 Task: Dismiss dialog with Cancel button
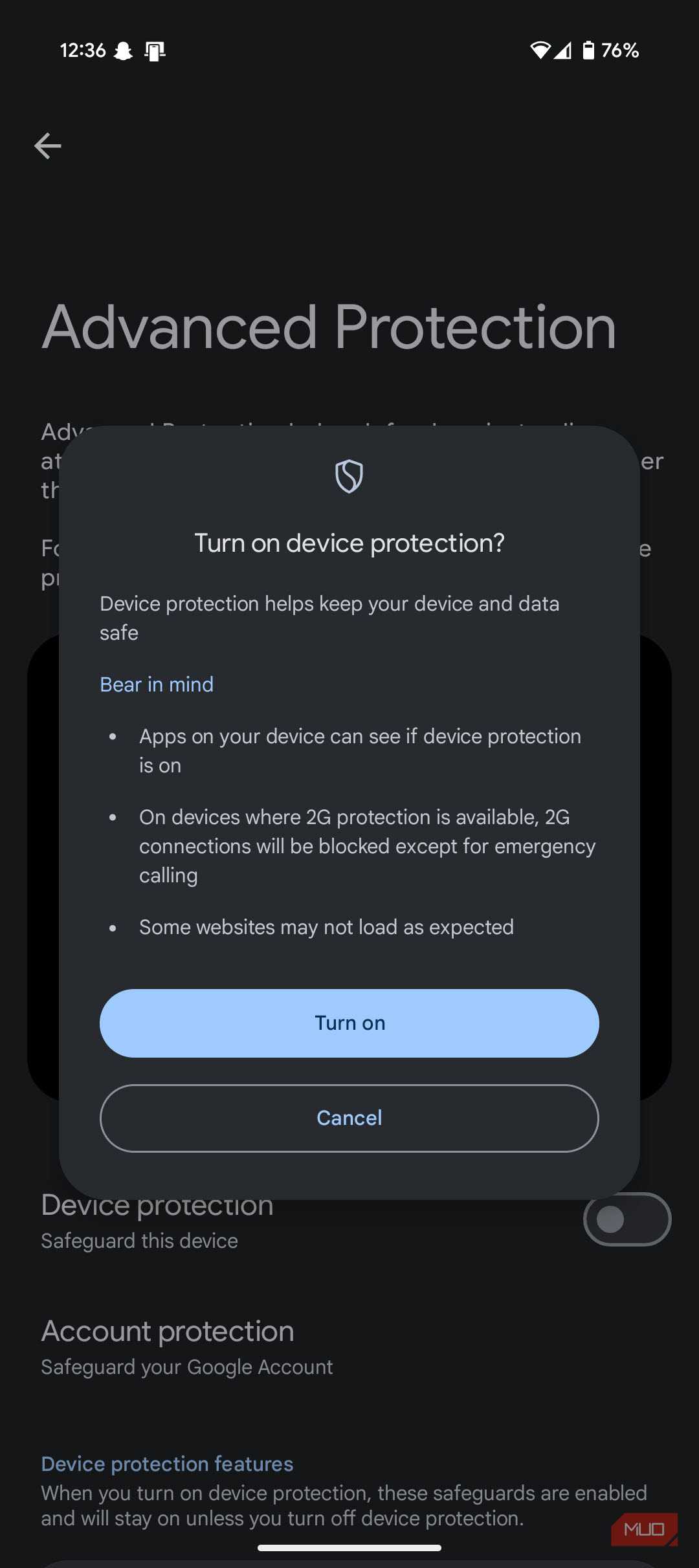pos(349,1118)
